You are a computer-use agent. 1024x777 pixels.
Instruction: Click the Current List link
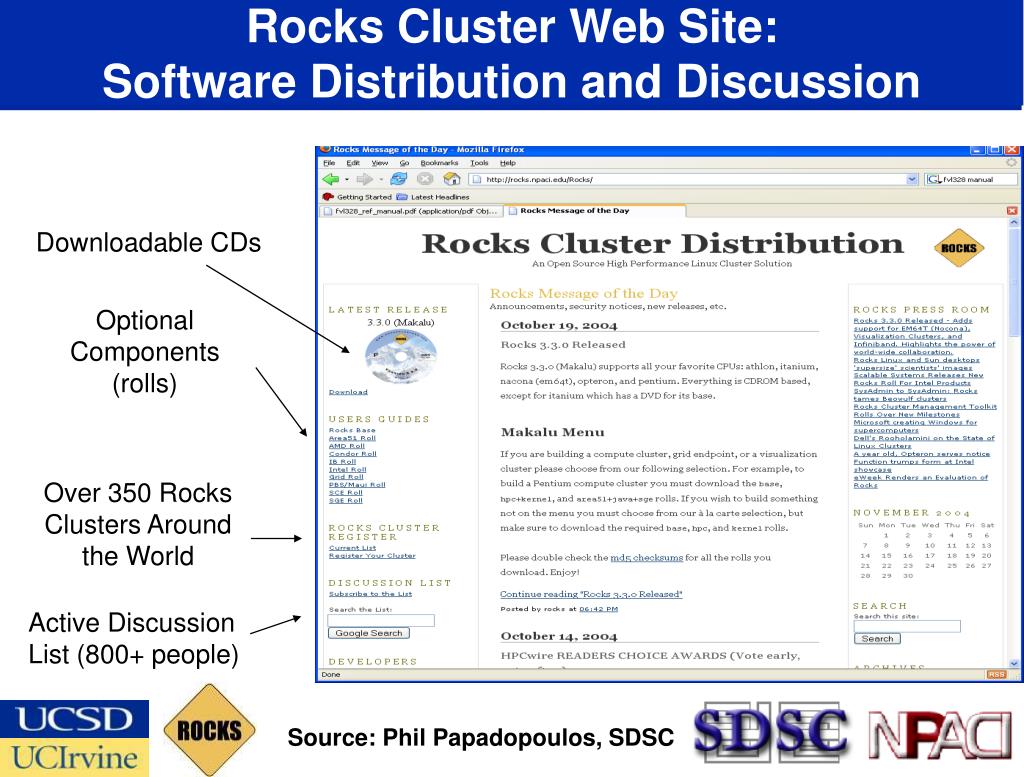353,548
